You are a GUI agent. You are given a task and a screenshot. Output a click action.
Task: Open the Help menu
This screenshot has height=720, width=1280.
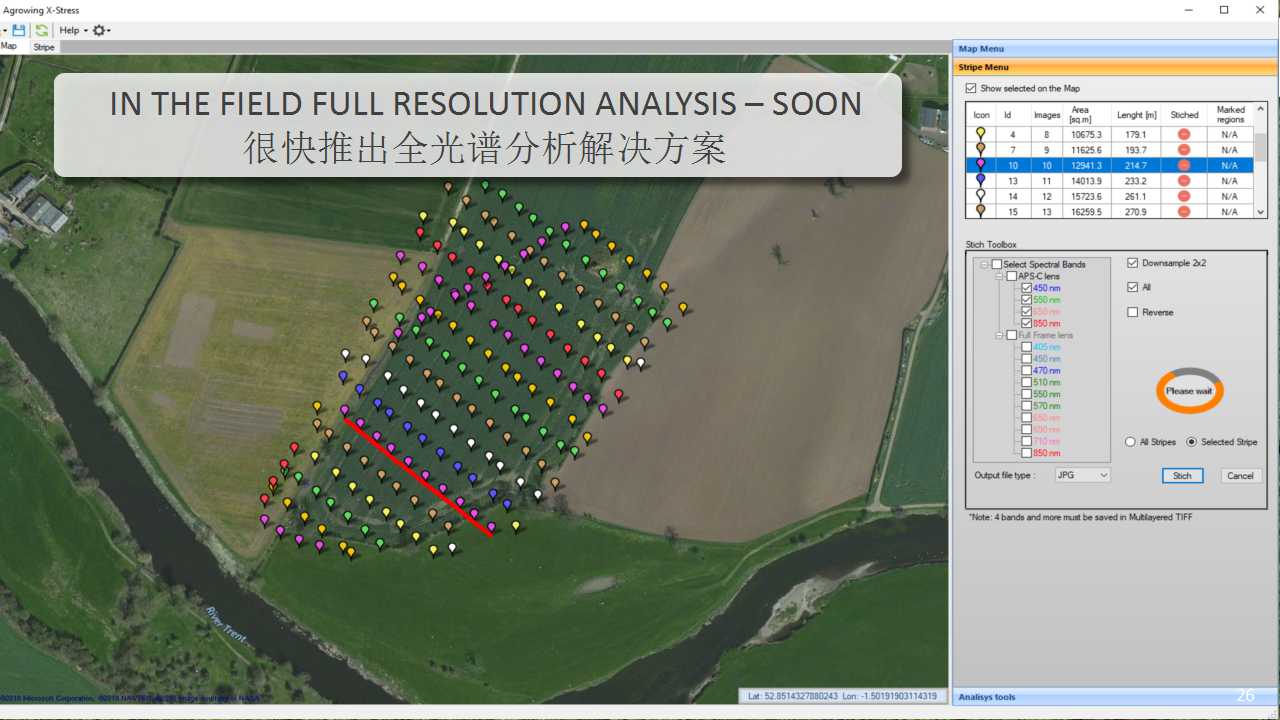point(71,30)
